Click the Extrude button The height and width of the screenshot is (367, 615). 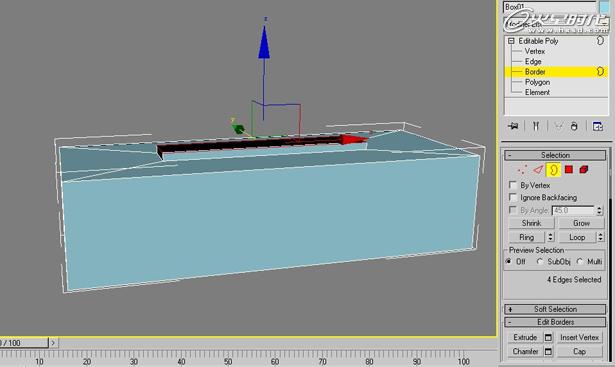525,337
